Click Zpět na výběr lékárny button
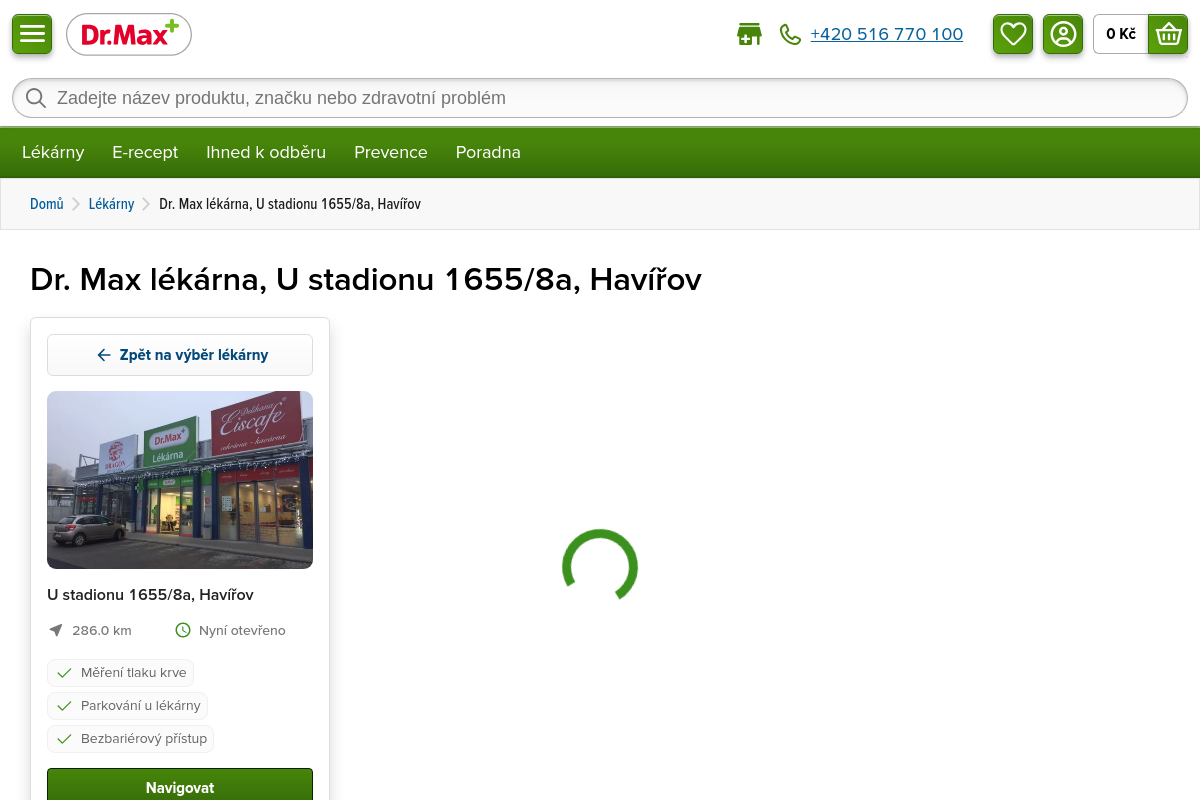The image size is (1200, 800). tap(180, 355)
